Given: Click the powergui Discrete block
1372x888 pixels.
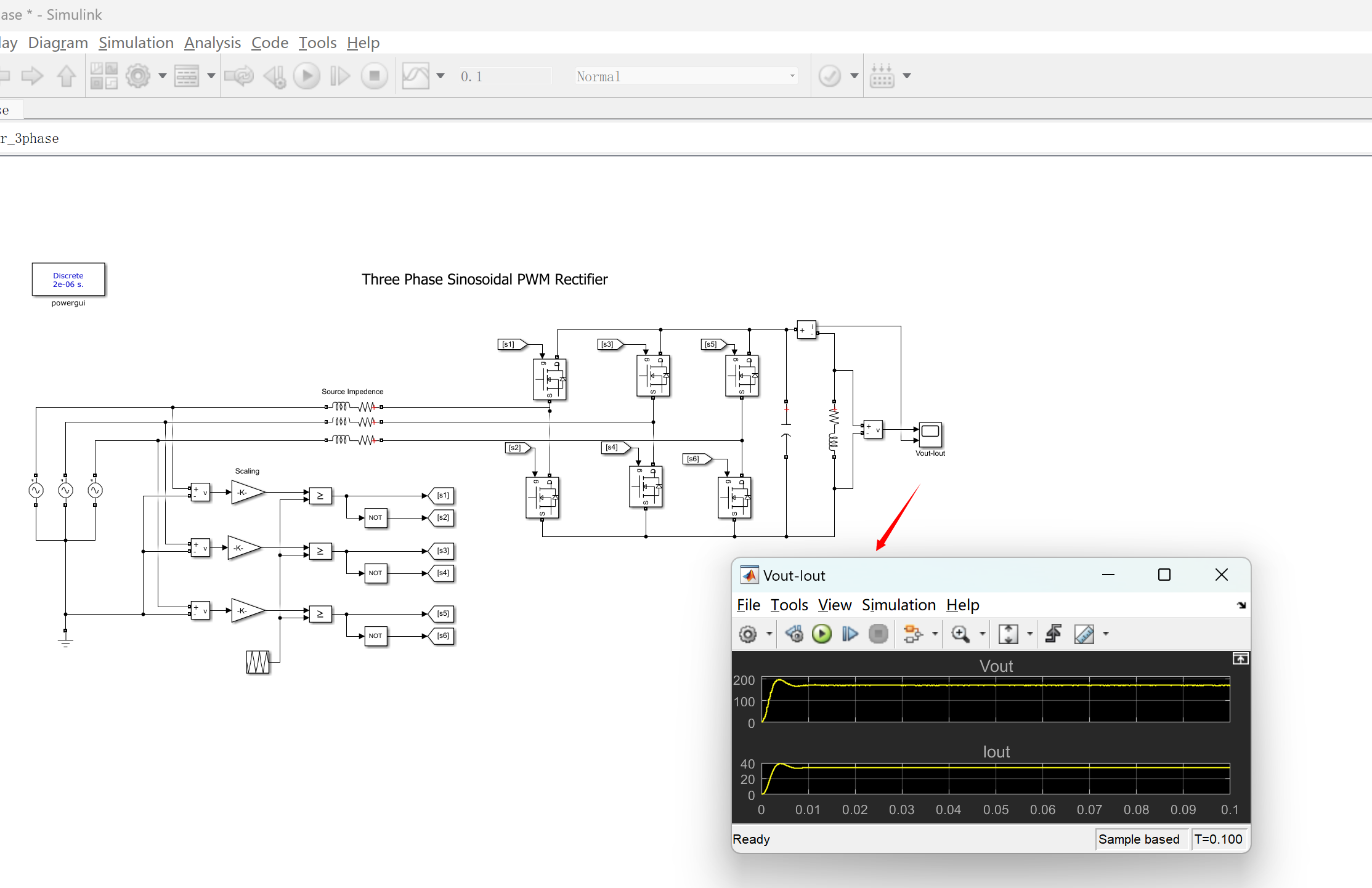Looking at the screenshot, I should 68,280.
